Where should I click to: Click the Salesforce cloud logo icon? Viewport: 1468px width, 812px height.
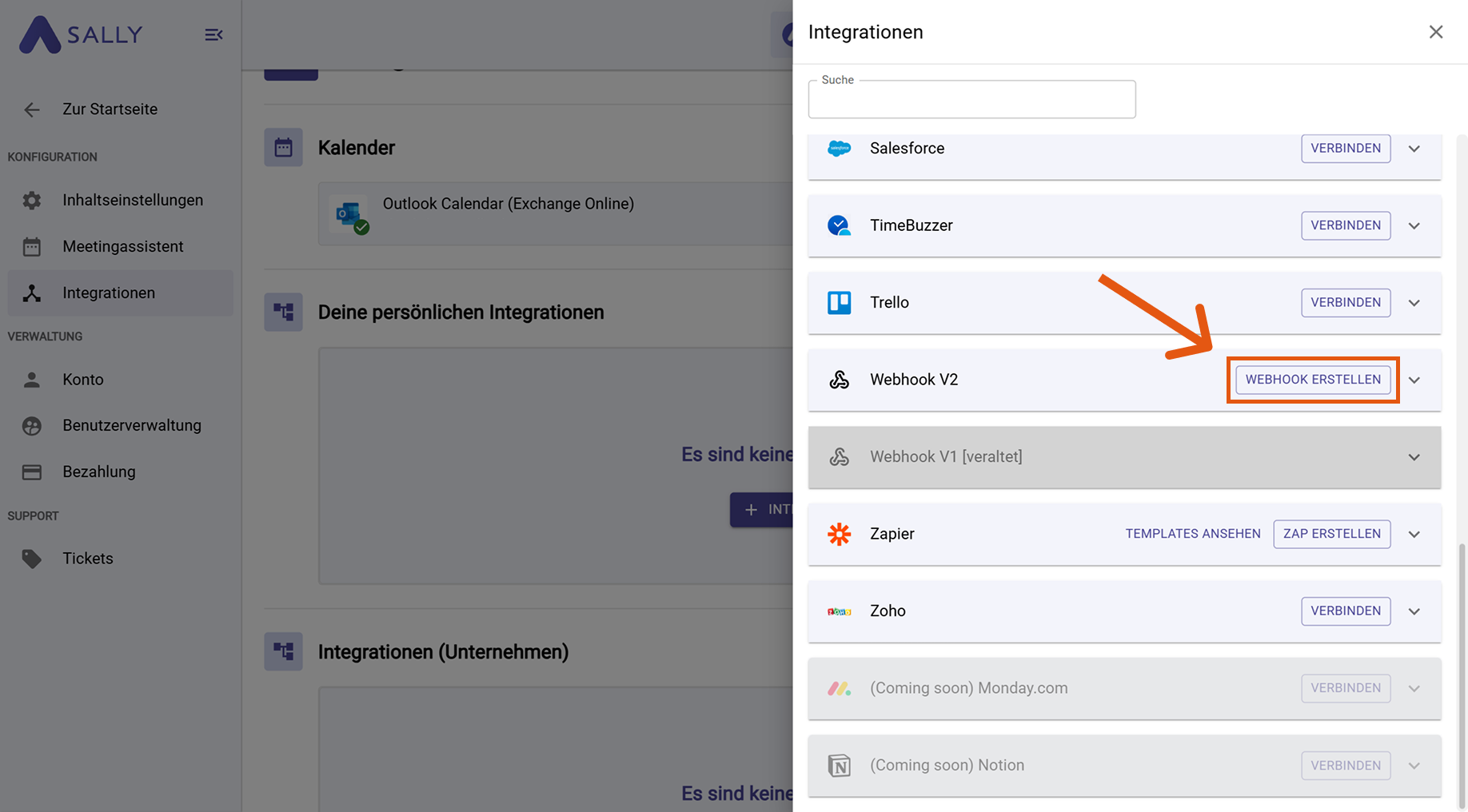839,149
